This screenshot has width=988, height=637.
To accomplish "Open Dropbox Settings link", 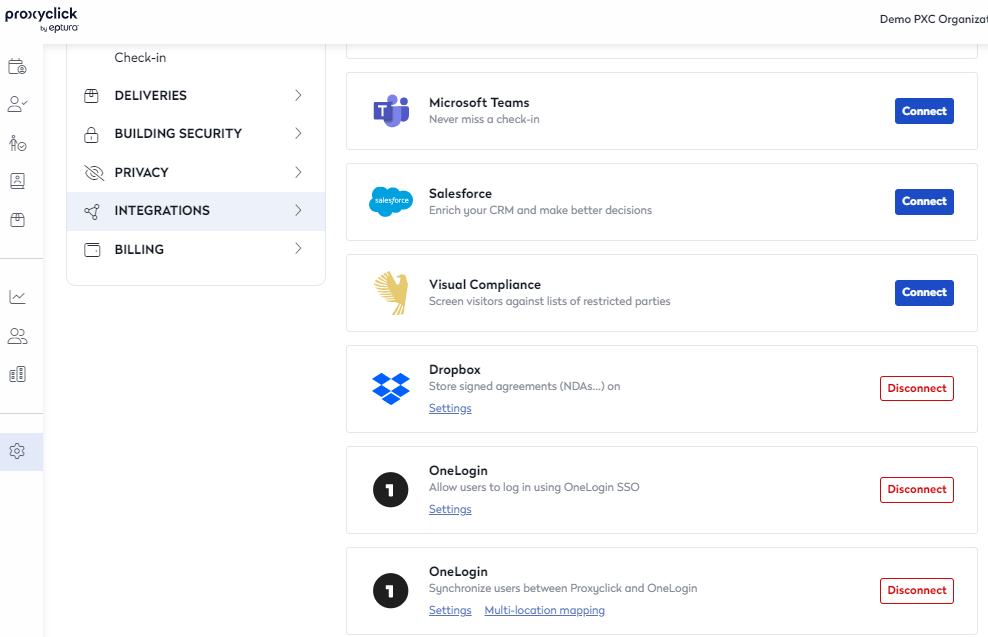I will tap(450, 408).
